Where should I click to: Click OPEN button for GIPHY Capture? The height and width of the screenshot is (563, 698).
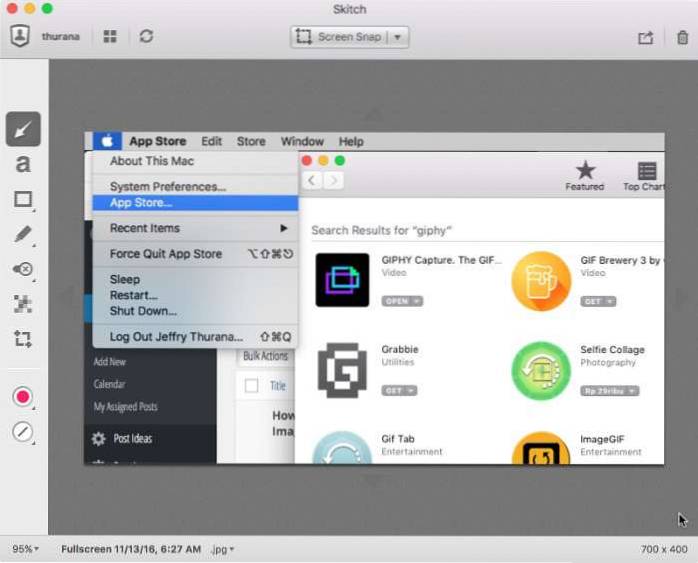[402, 301]
